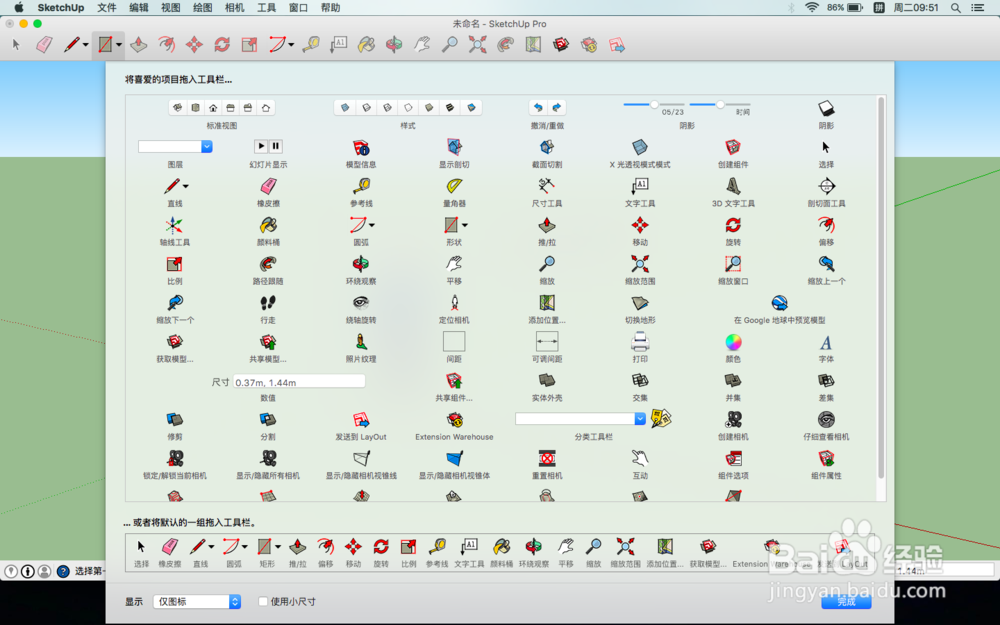Click the 轴线工具 axes icon

(174, 225)
